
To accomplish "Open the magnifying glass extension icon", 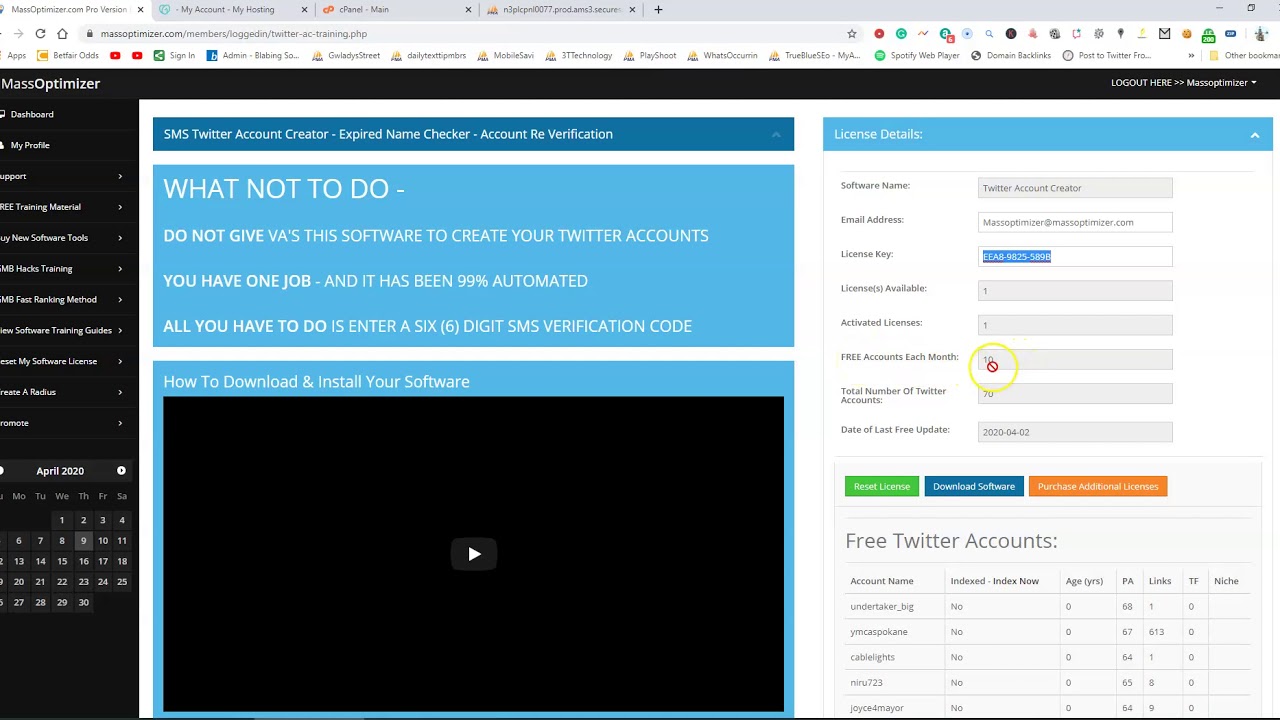I will 989,33.
